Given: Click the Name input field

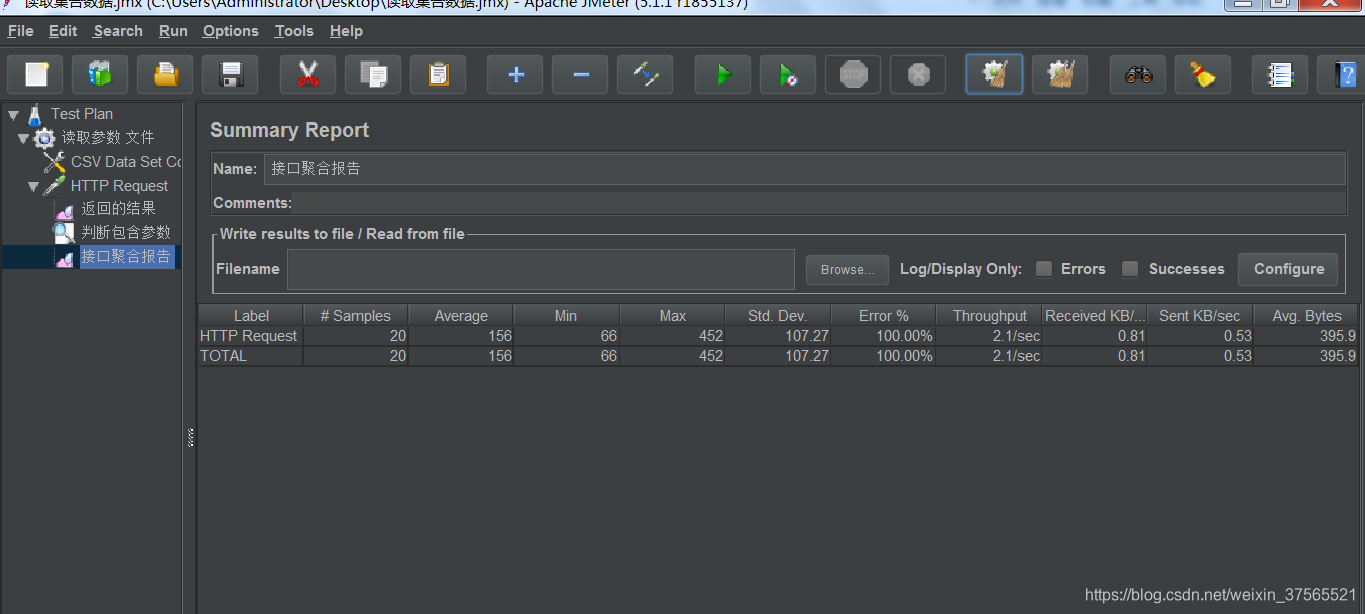Looking at the screenshot, I should click(804, 169).
